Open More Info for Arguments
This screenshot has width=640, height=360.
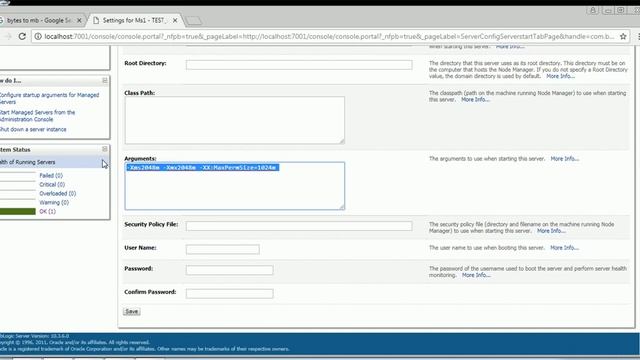point(564,159)
